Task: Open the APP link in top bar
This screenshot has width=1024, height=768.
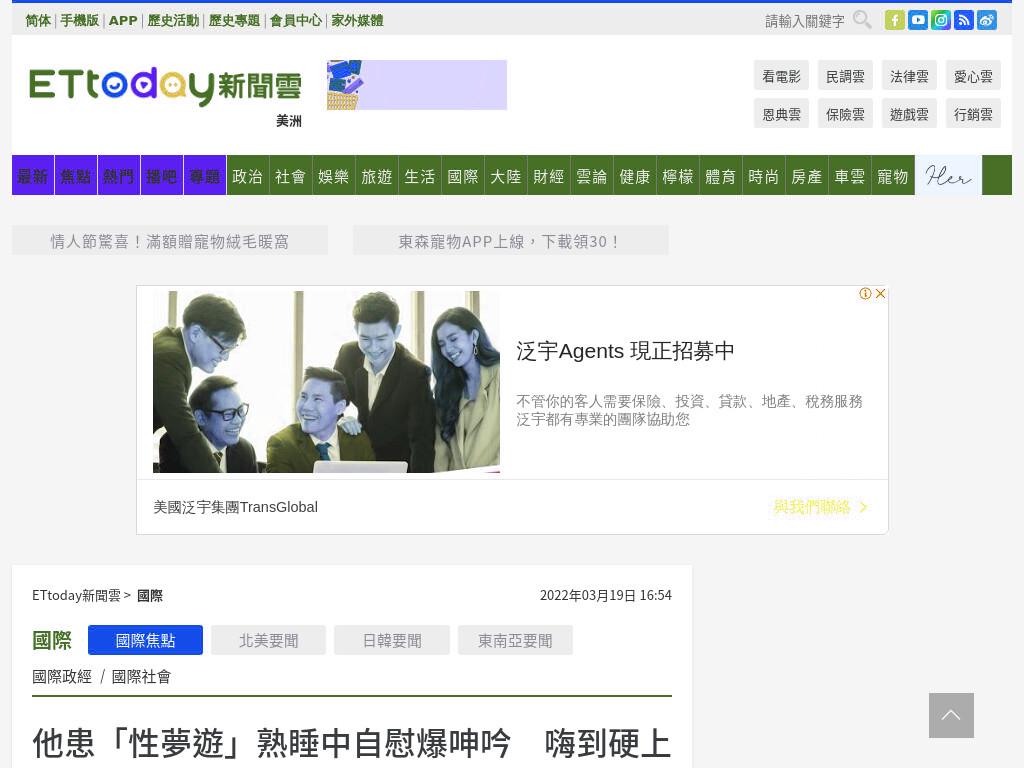Action: [x=123, y=20]
